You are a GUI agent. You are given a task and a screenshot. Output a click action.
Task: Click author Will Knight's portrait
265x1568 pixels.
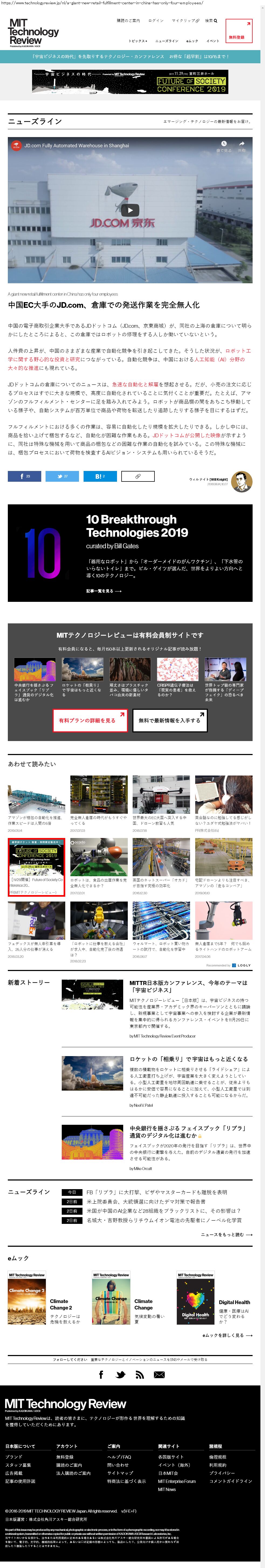[242, 481]
